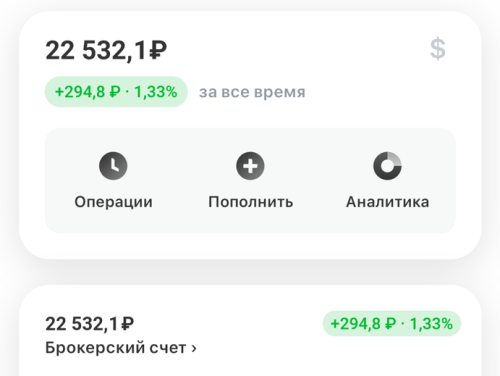
Task: Open the pie chart Аналитика icon
Action: click(x=387, y=166)
